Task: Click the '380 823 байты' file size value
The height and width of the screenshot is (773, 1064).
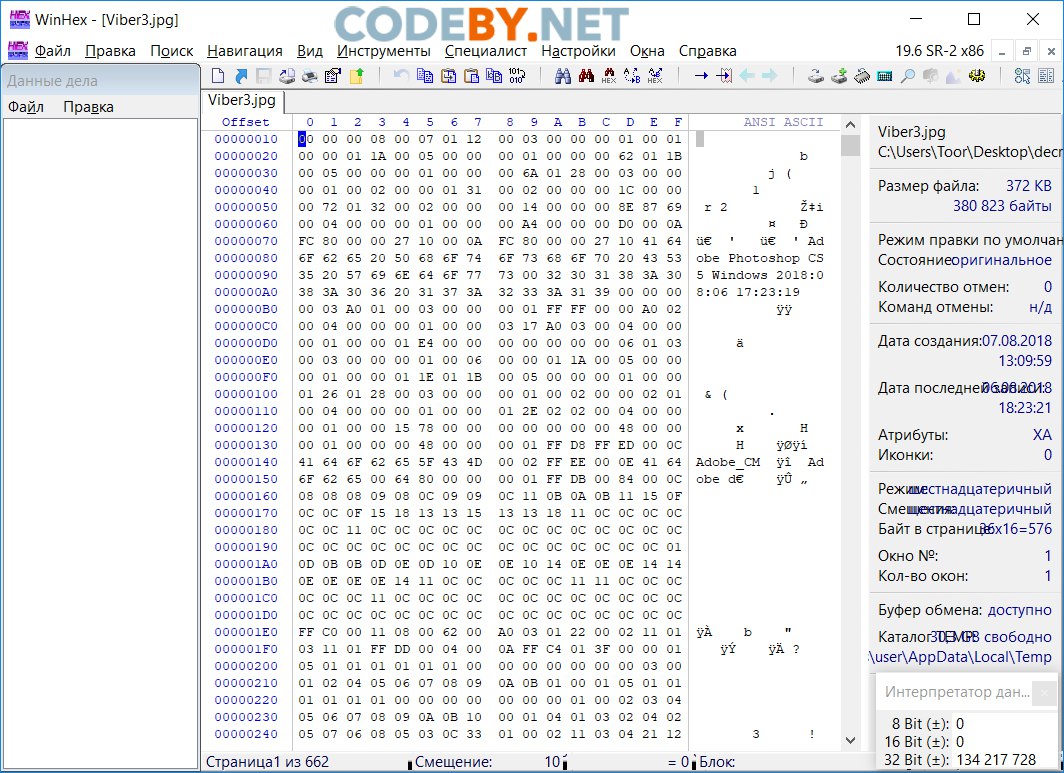Action: tap(1002, 206)
